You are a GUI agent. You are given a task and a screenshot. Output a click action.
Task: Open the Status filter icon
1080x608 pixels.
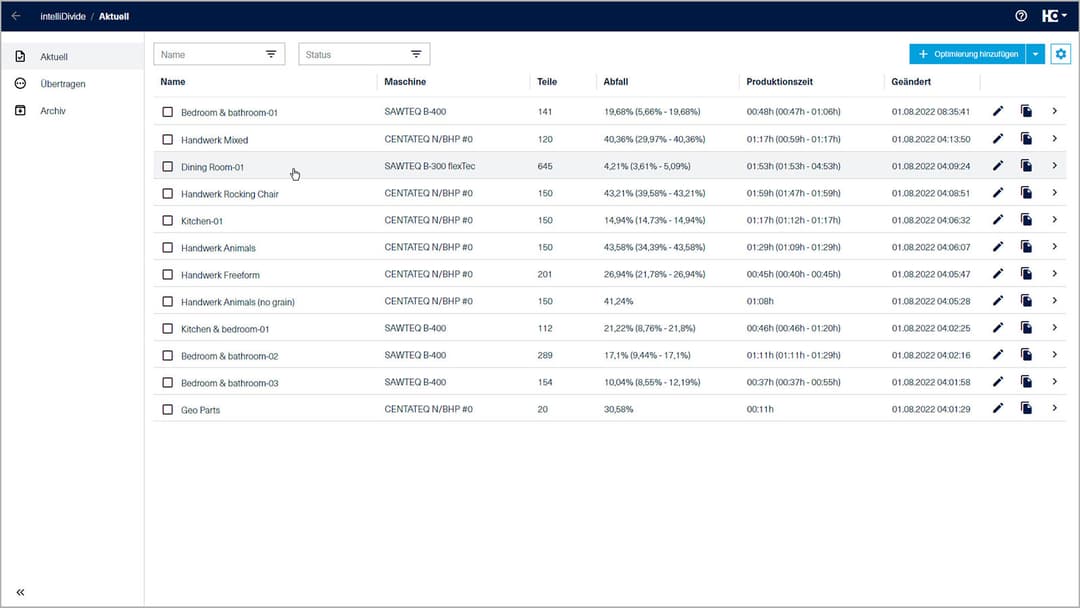(416, 54)
